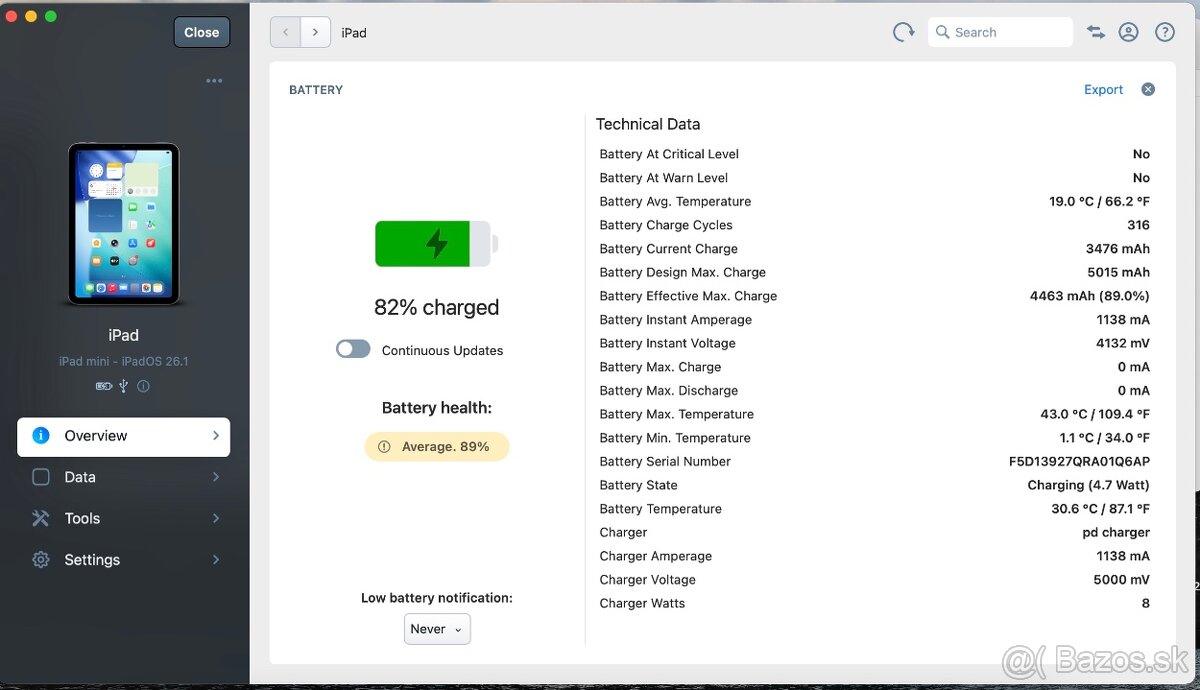Image resolution: width=1200 pixels, height=690 pixels.
Task: Select the Overview sidebar item
Action: click(x=124, y=437)
